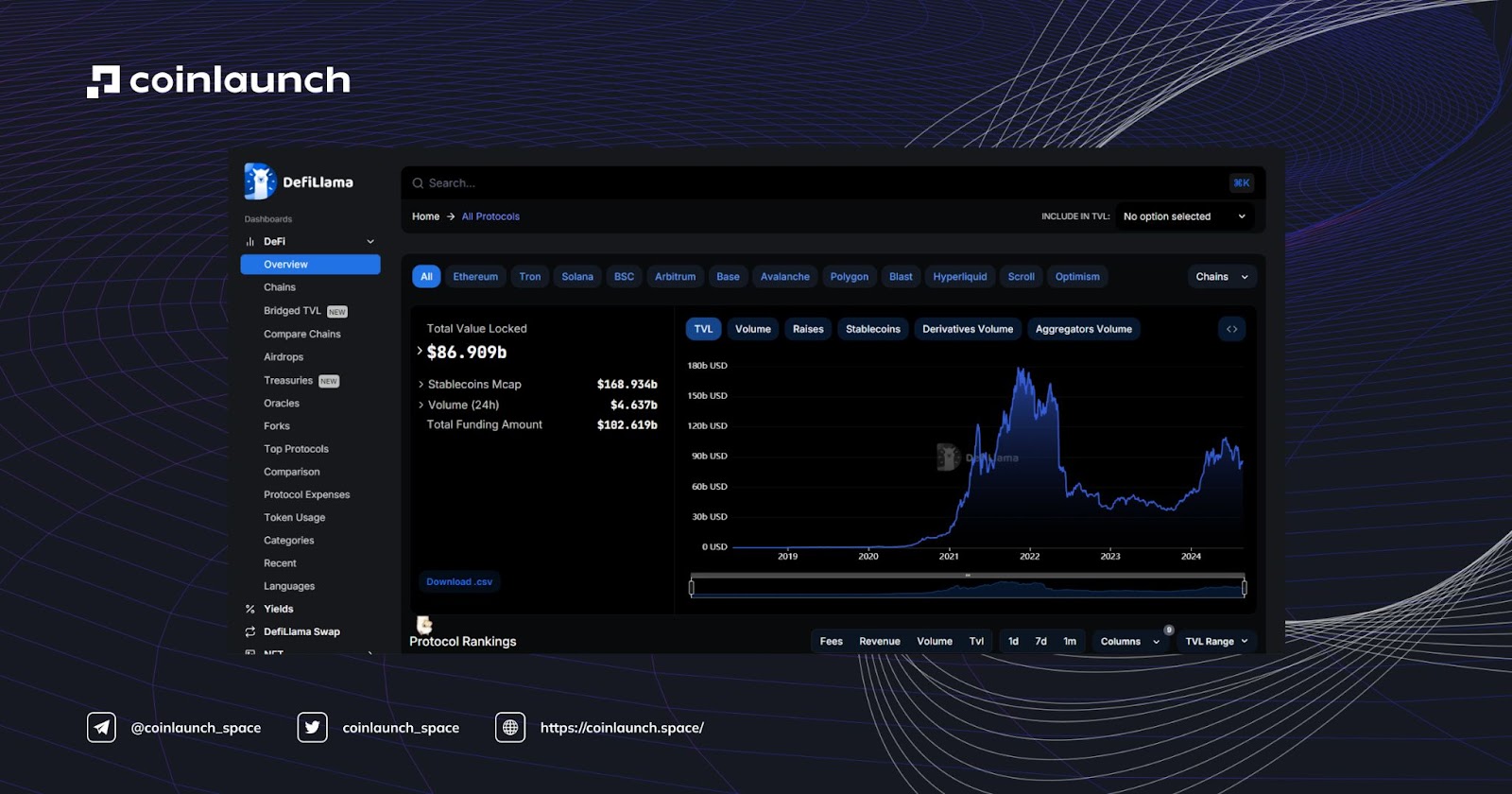Screen dimensions: 1512x794
Task: Click left handle of chart range slider
Action: click(x=692, y=588)
